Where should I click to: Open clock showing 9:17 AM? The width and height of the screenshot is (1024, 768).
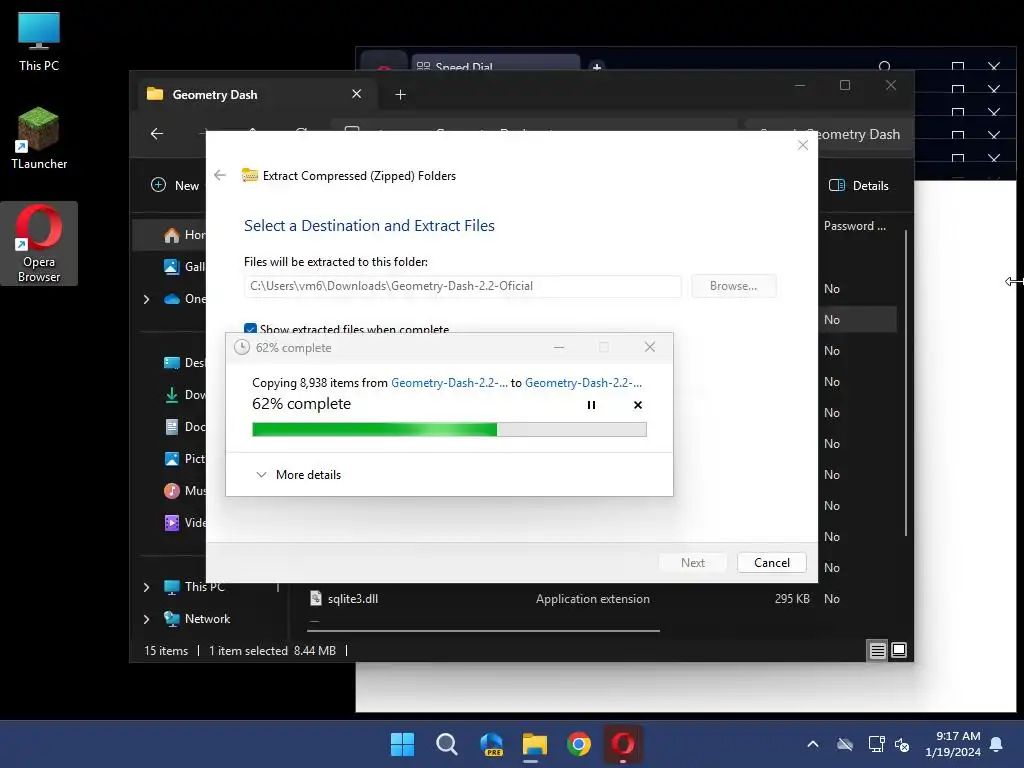(x=953, y=744)
